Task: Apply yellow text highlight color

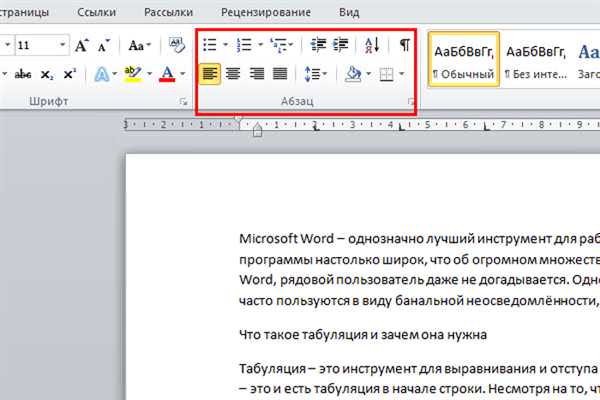Action: point(133,74)
